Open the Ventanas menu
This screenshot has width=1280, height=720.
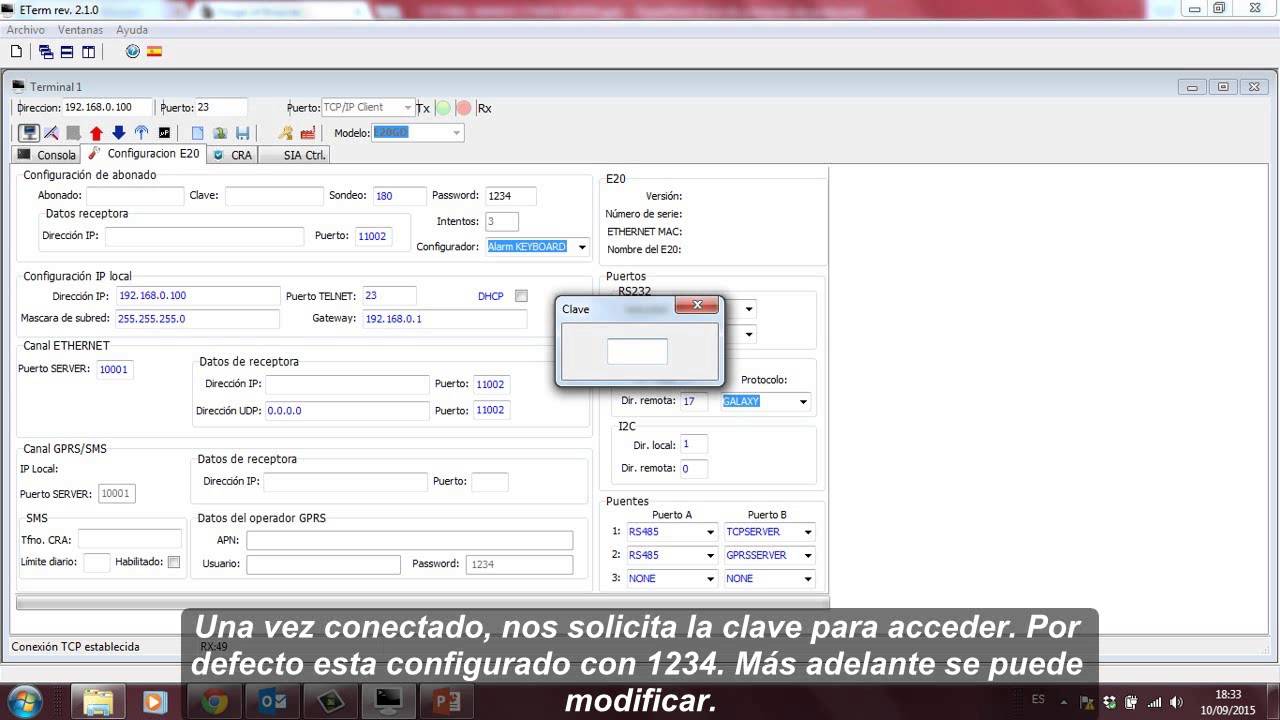(80, 30)
